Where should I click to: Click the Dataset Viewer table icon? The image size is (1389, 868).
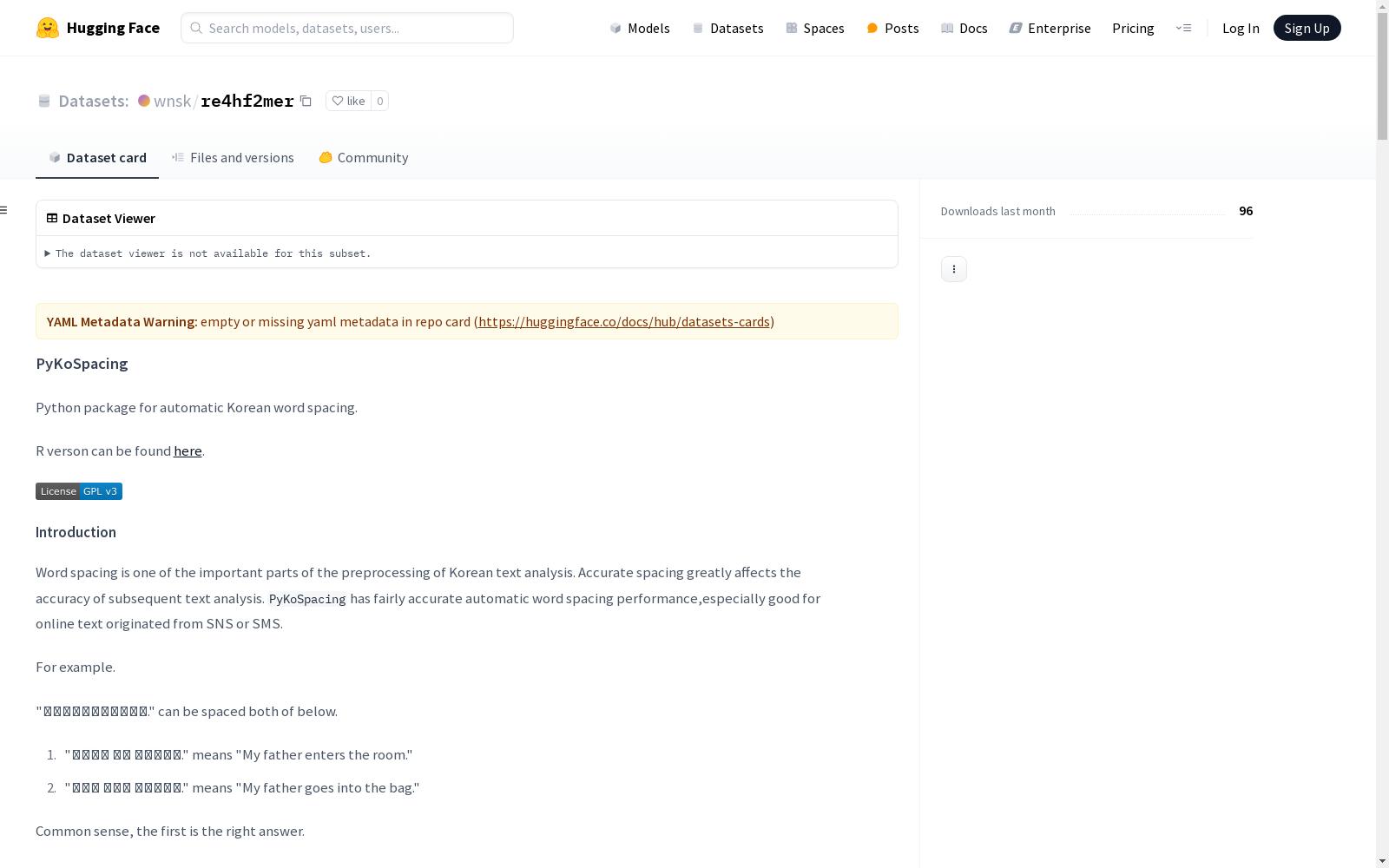[x=52, y=218]
